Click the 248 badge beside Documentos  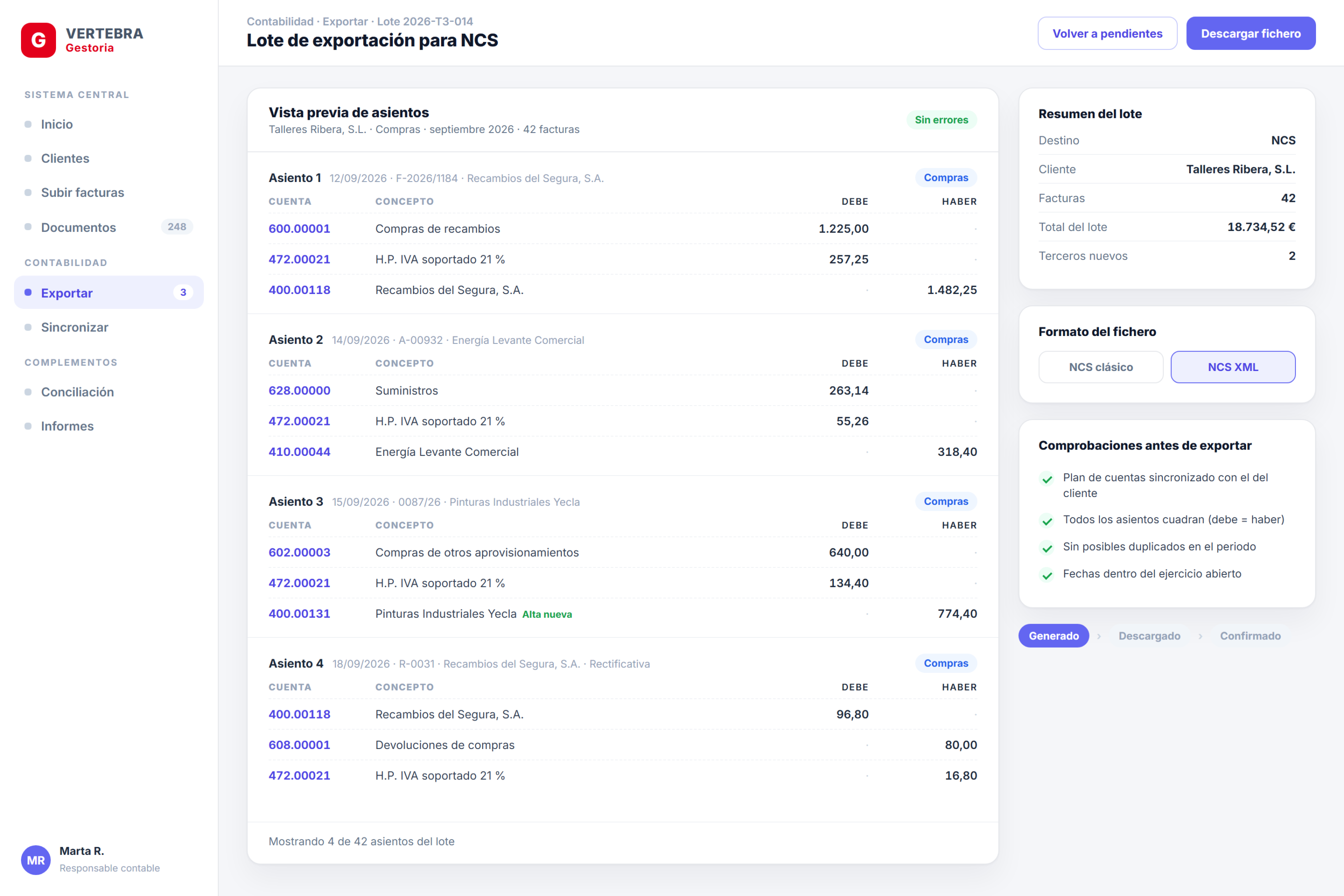click(176, 227)
